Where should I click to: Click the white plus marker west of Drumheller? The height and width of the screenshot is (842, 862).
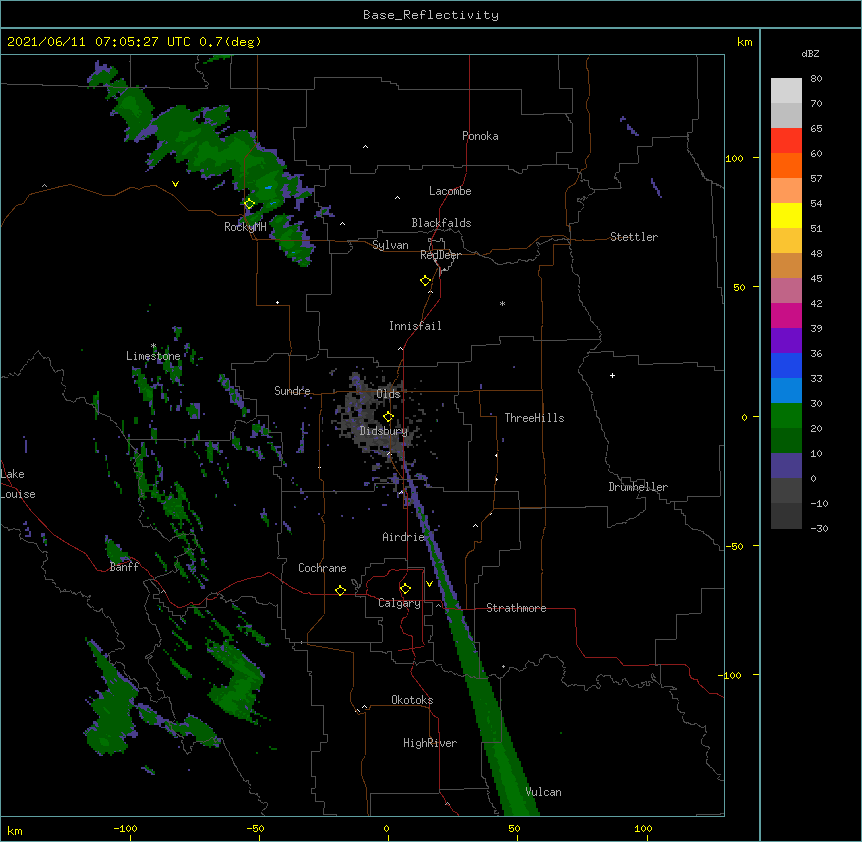coord(612,375)
